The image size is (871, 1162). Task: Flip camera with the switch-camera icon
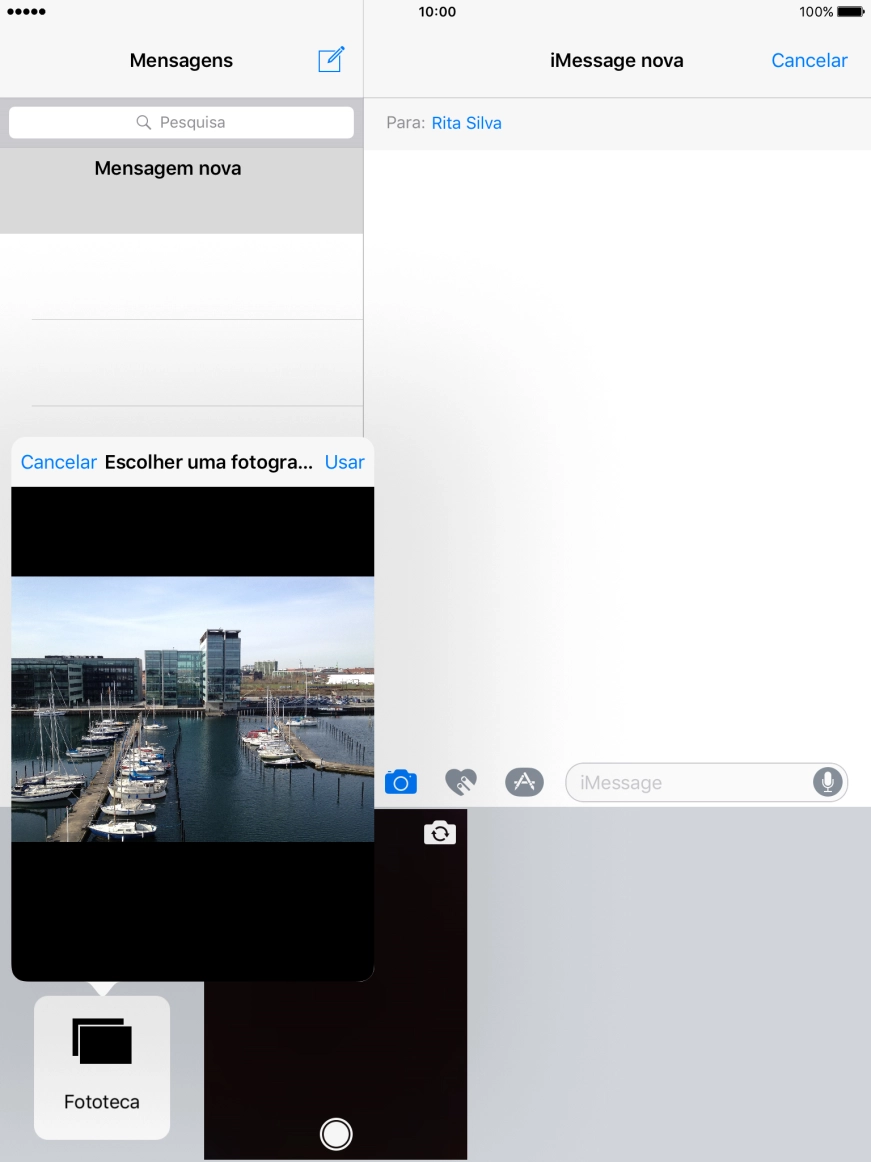pos(439,833)
